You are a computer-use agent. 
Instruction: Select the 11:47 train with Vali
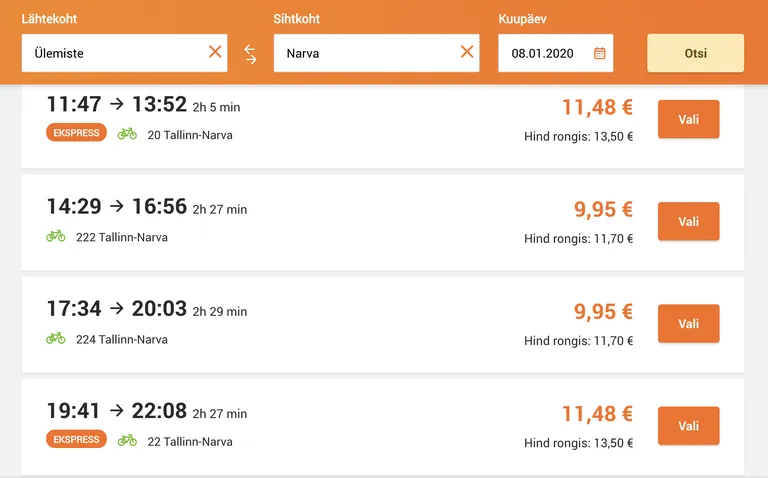(x=689, y=119)
